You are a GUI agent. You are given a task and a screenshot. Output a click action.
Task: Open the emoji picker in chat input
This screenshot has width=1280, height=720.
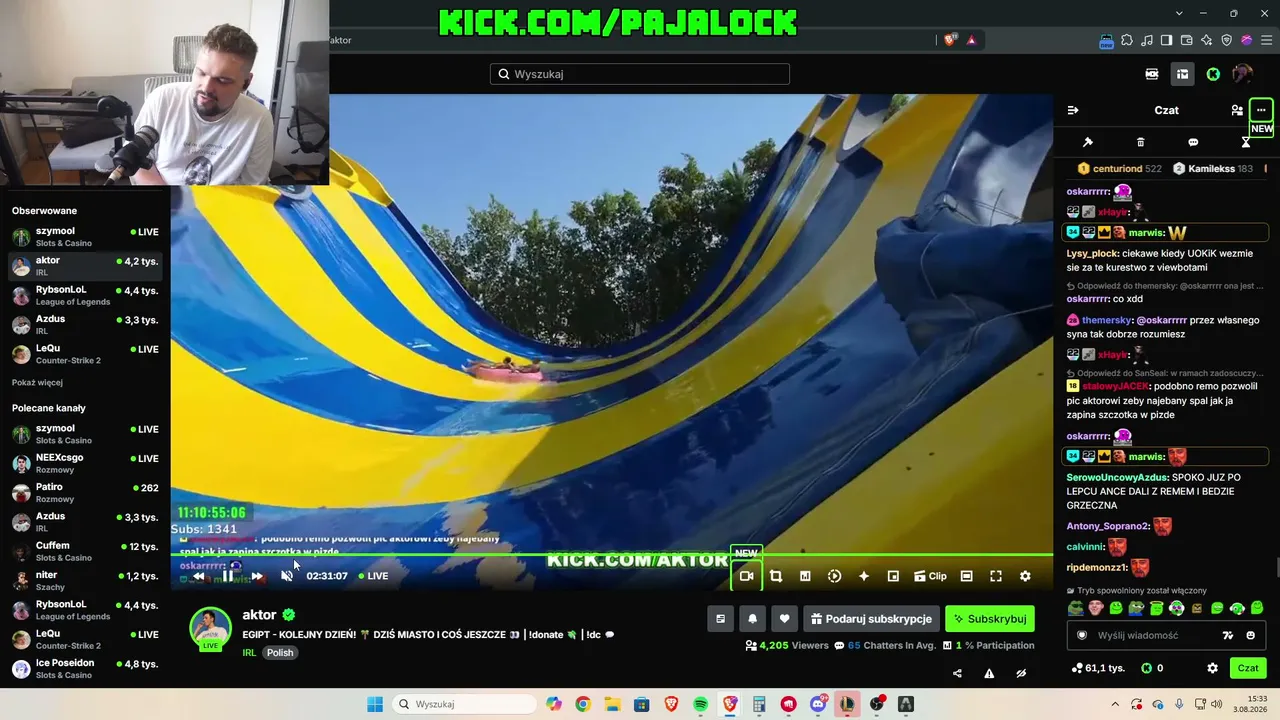coord(1250,635)
